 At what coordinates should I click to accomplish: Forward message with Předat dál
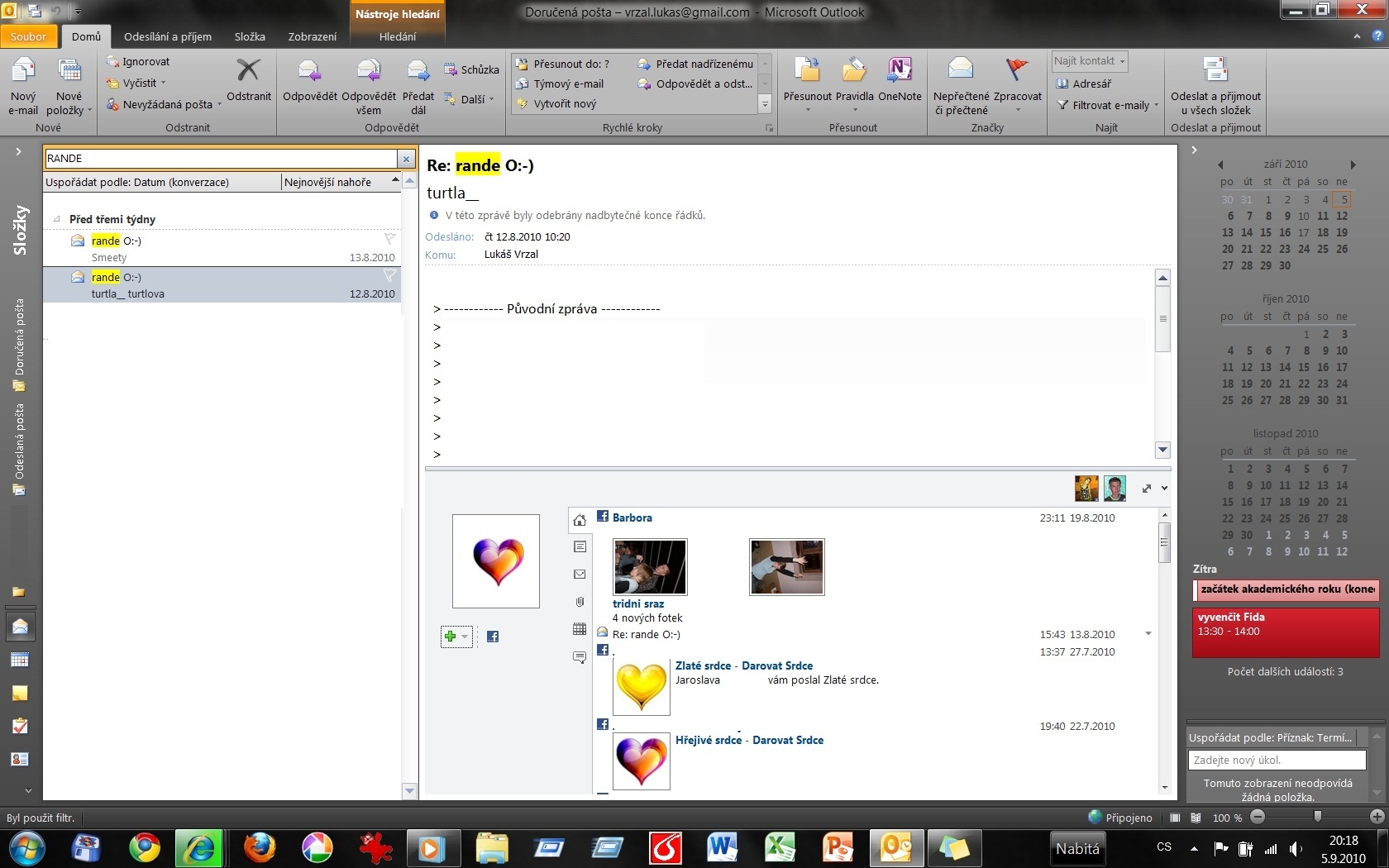coord(418,86)
